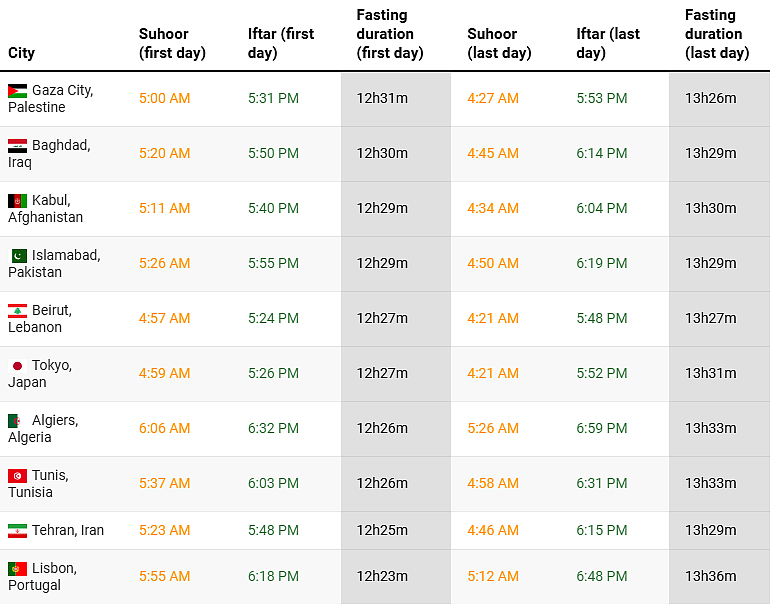Select Tokyo's 5:26 PM first day iftar
The image size is (778, 610).
click(273, 373)
